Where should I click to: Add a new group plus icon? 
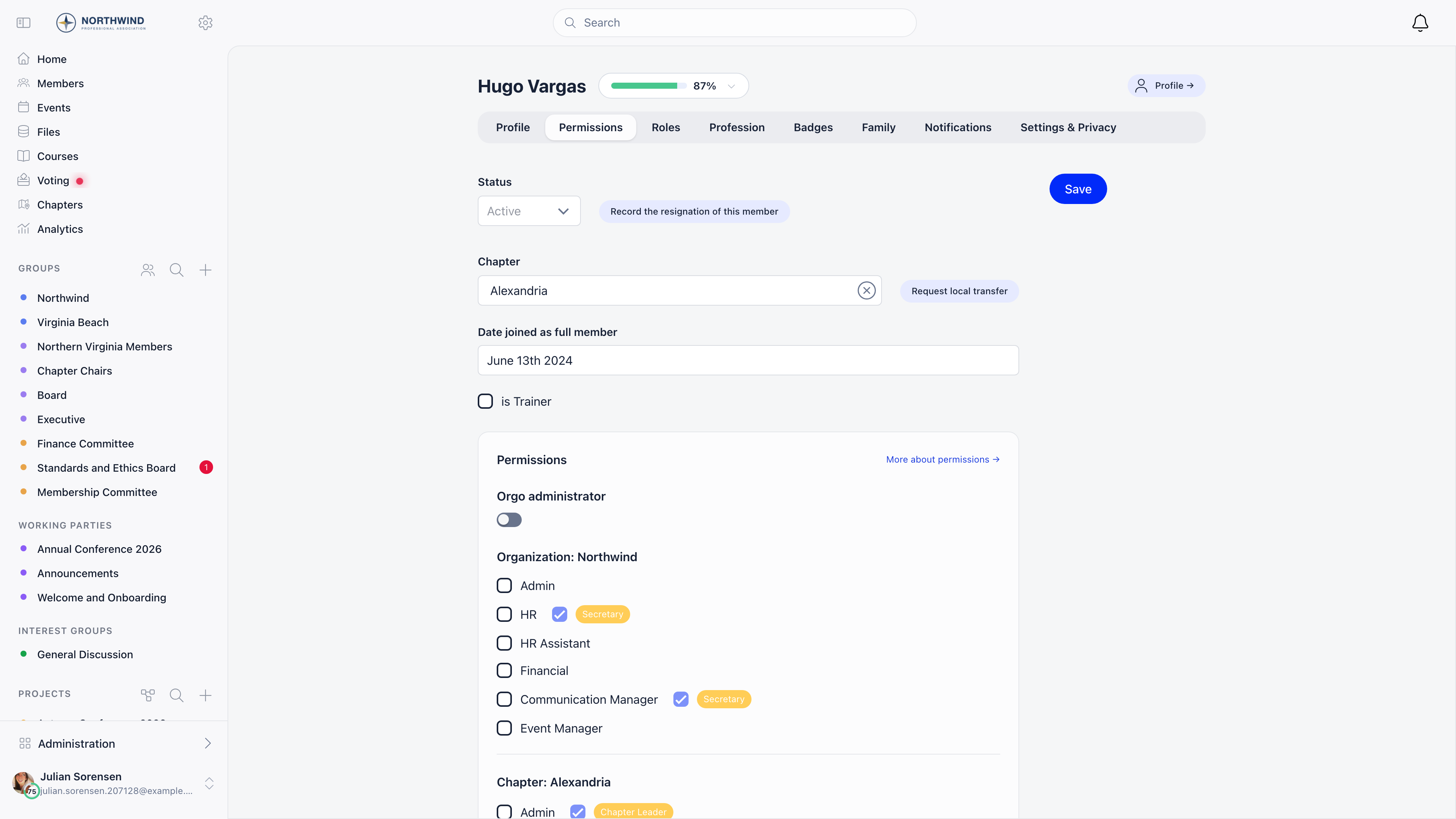point(205,270)
